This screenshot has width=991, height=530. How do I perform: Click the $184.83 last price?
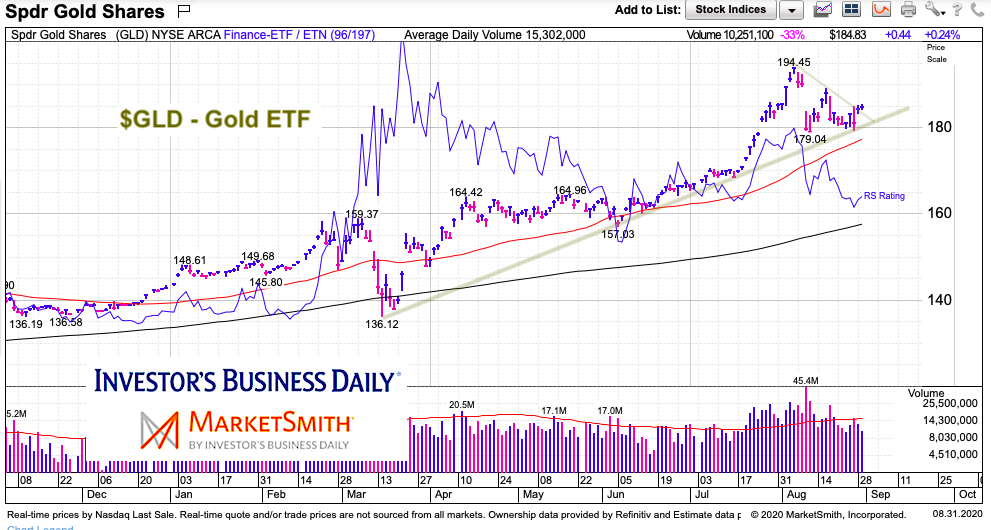pyautogui.click(x=847, y=35)
